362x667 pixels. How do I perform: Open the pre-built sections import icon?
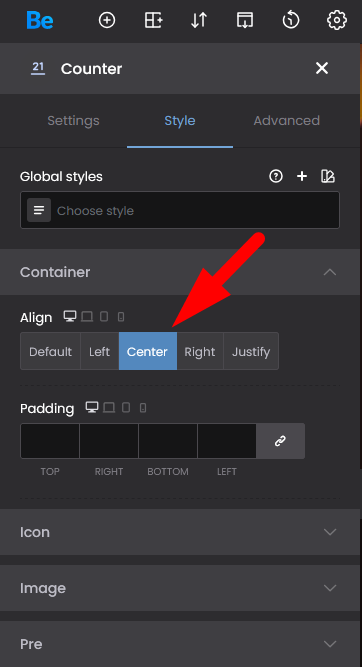[x=245, y=20]
